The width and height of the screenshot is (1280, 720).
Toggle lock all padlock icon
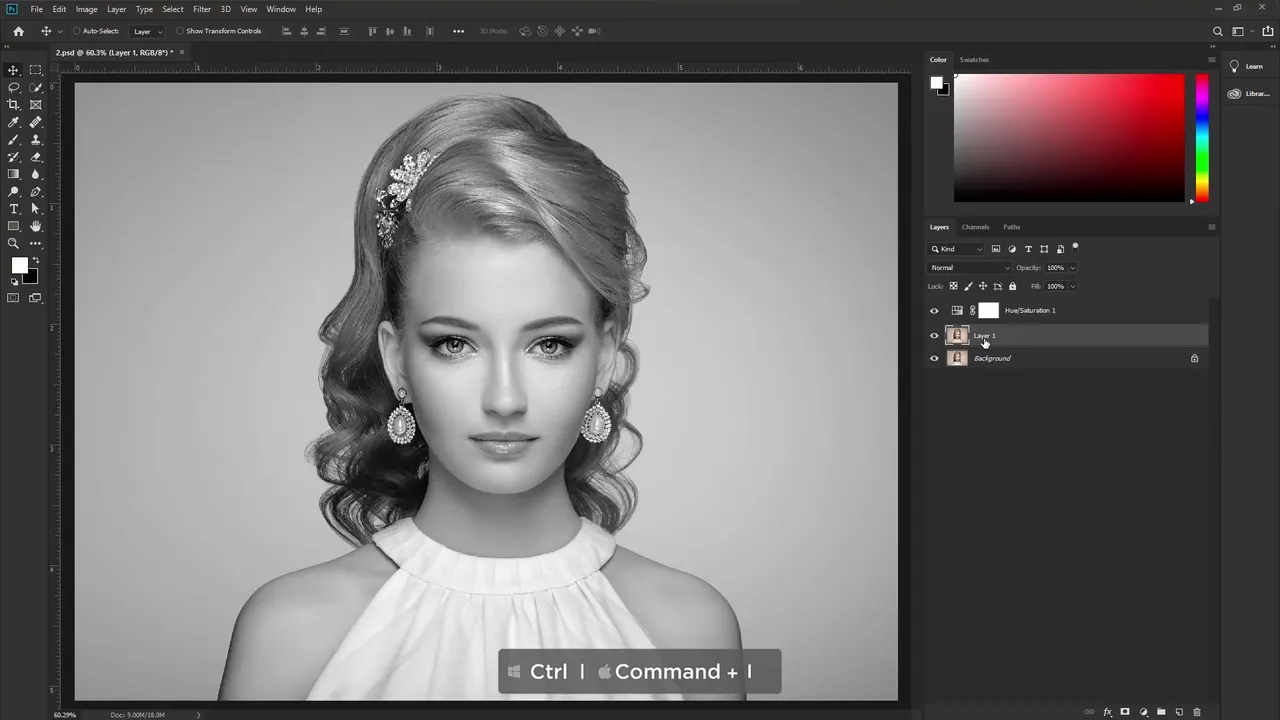pyautogui.click(x=1011, y=286)
